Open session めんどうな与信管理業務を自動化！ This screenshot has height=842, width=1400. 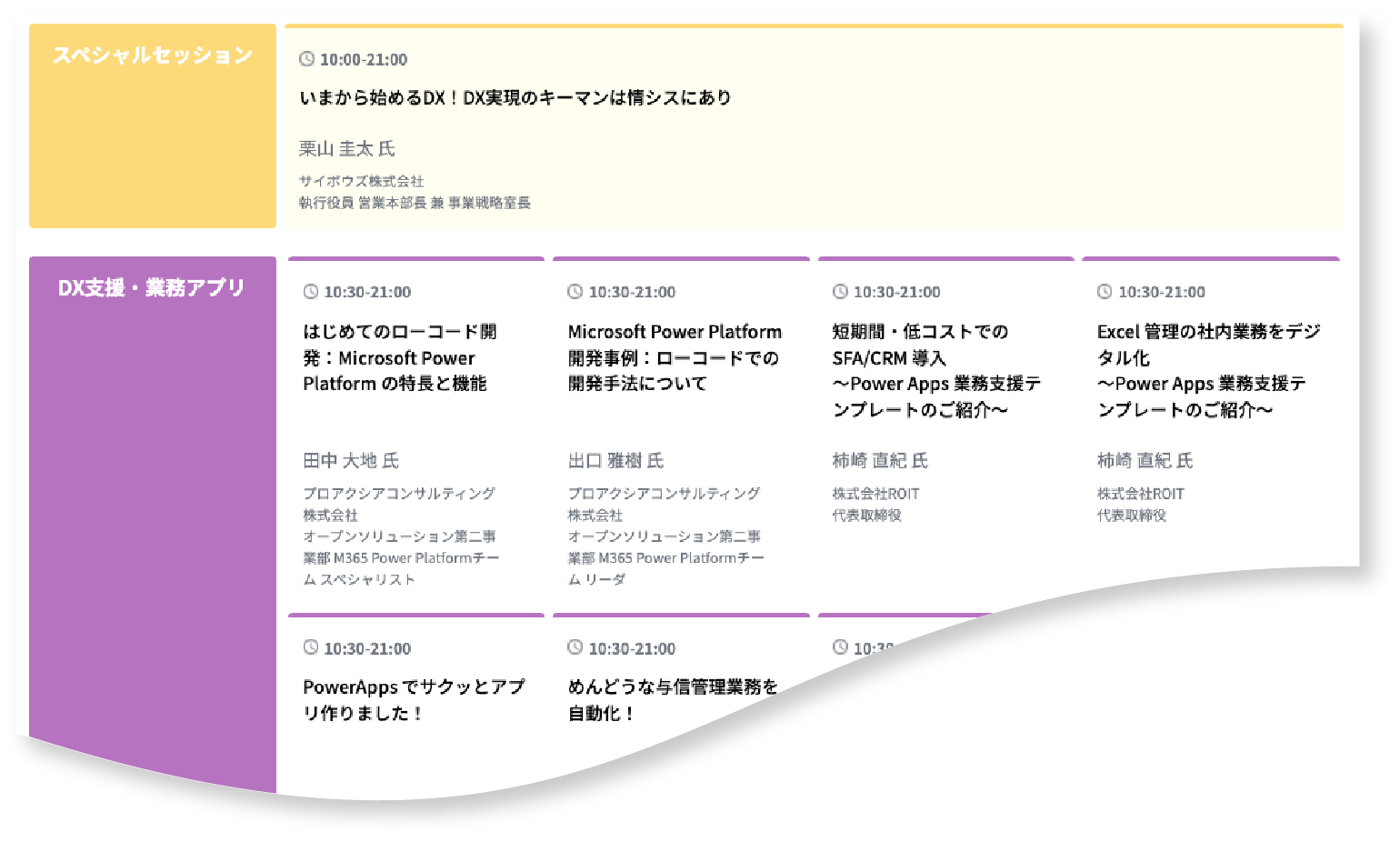674,700
